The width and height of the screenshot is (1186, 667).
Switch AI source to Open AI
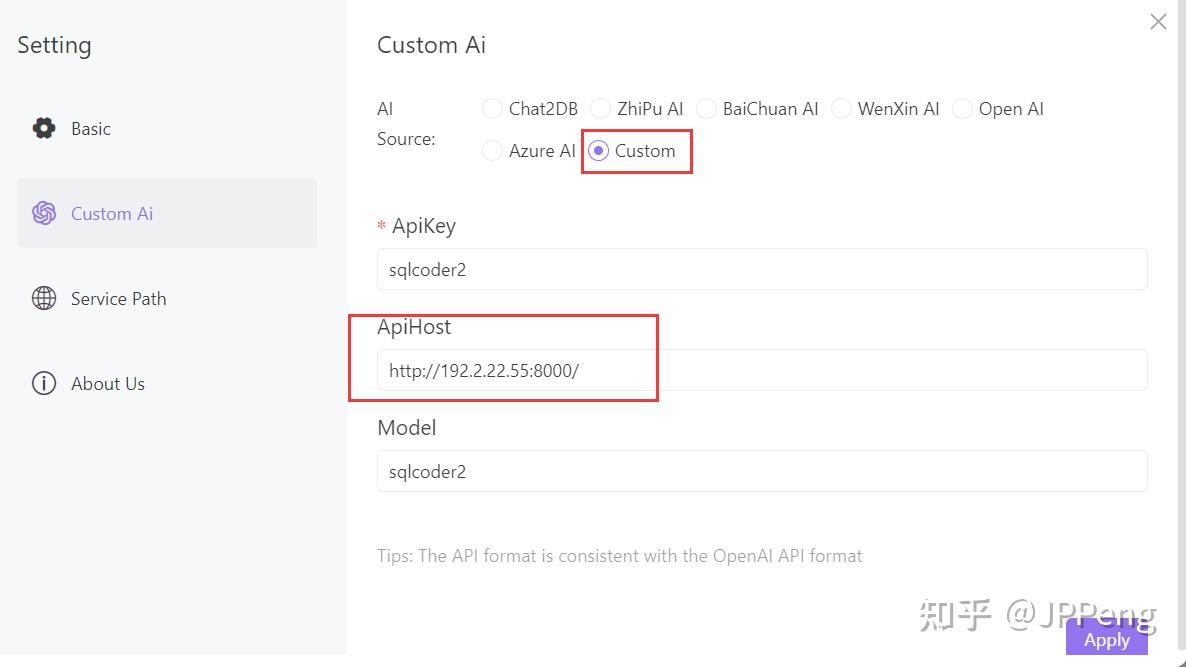click(962, 109)
